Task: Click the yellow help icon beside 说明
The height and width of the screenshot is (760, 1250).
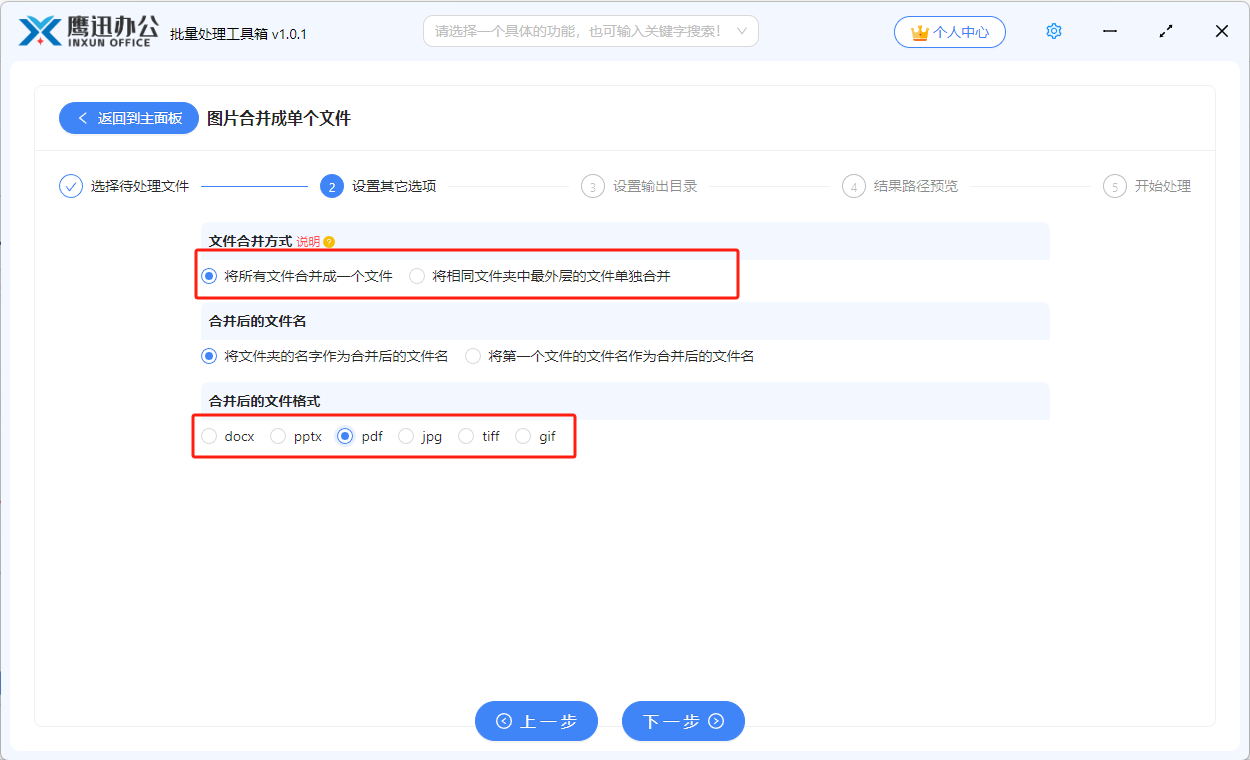Action: [329, 242]
